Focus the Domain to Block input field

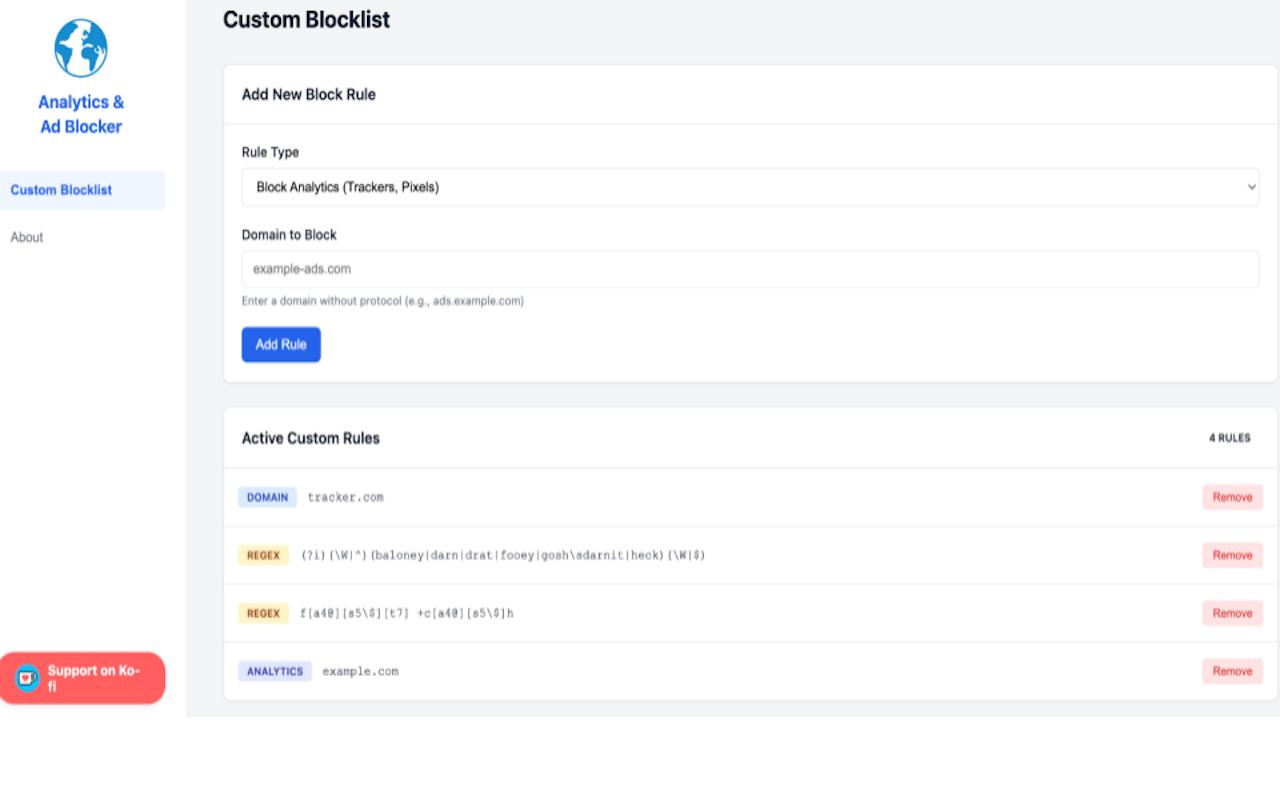tap(750, 269)
